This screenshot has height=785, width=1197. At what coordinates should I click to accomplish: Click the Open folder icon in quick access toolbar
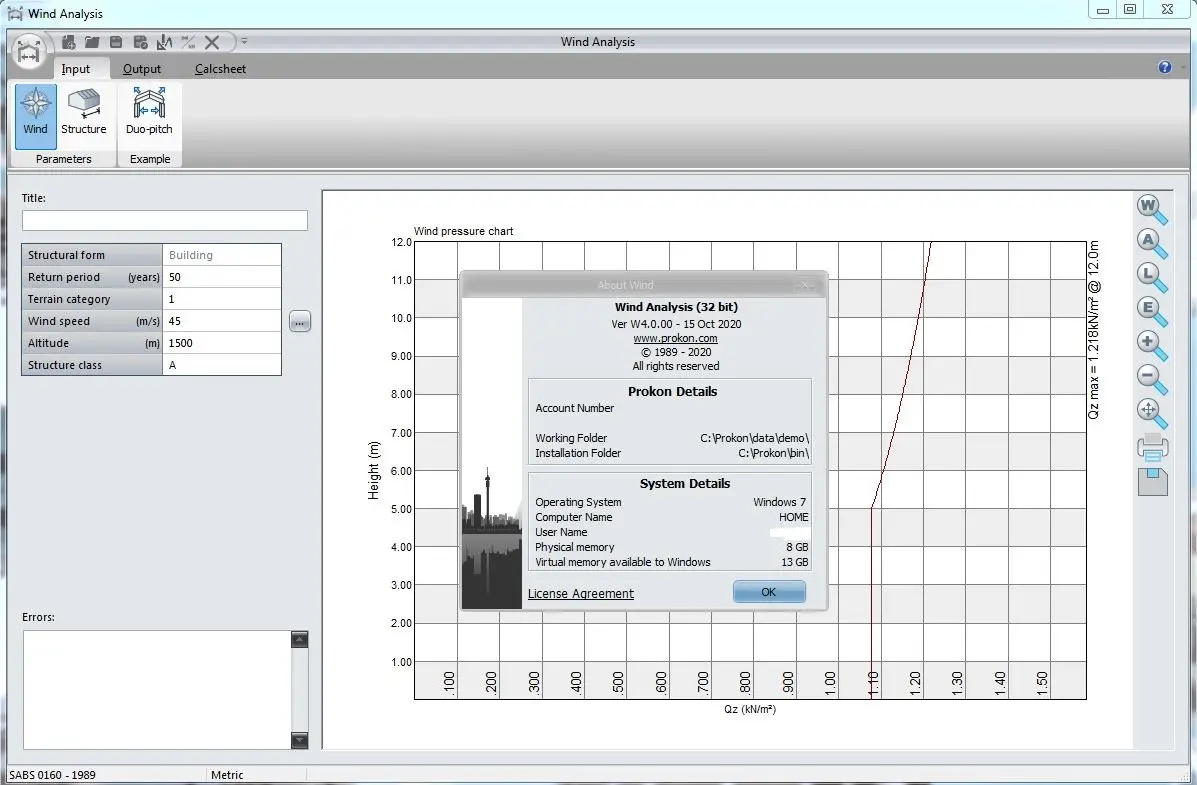92,42
